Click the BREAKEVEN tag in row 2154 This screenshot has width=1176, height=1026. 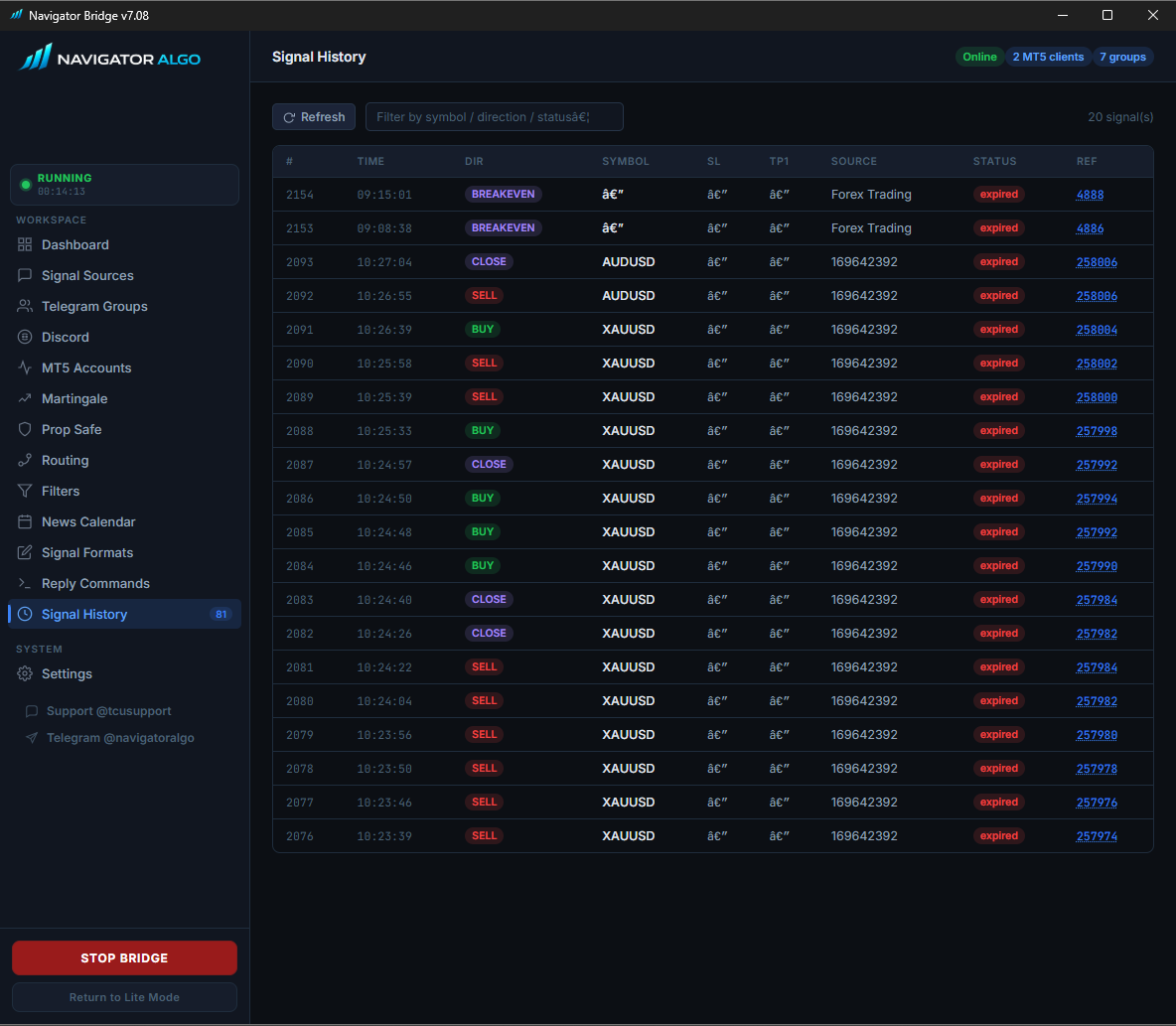click(504, 195)
